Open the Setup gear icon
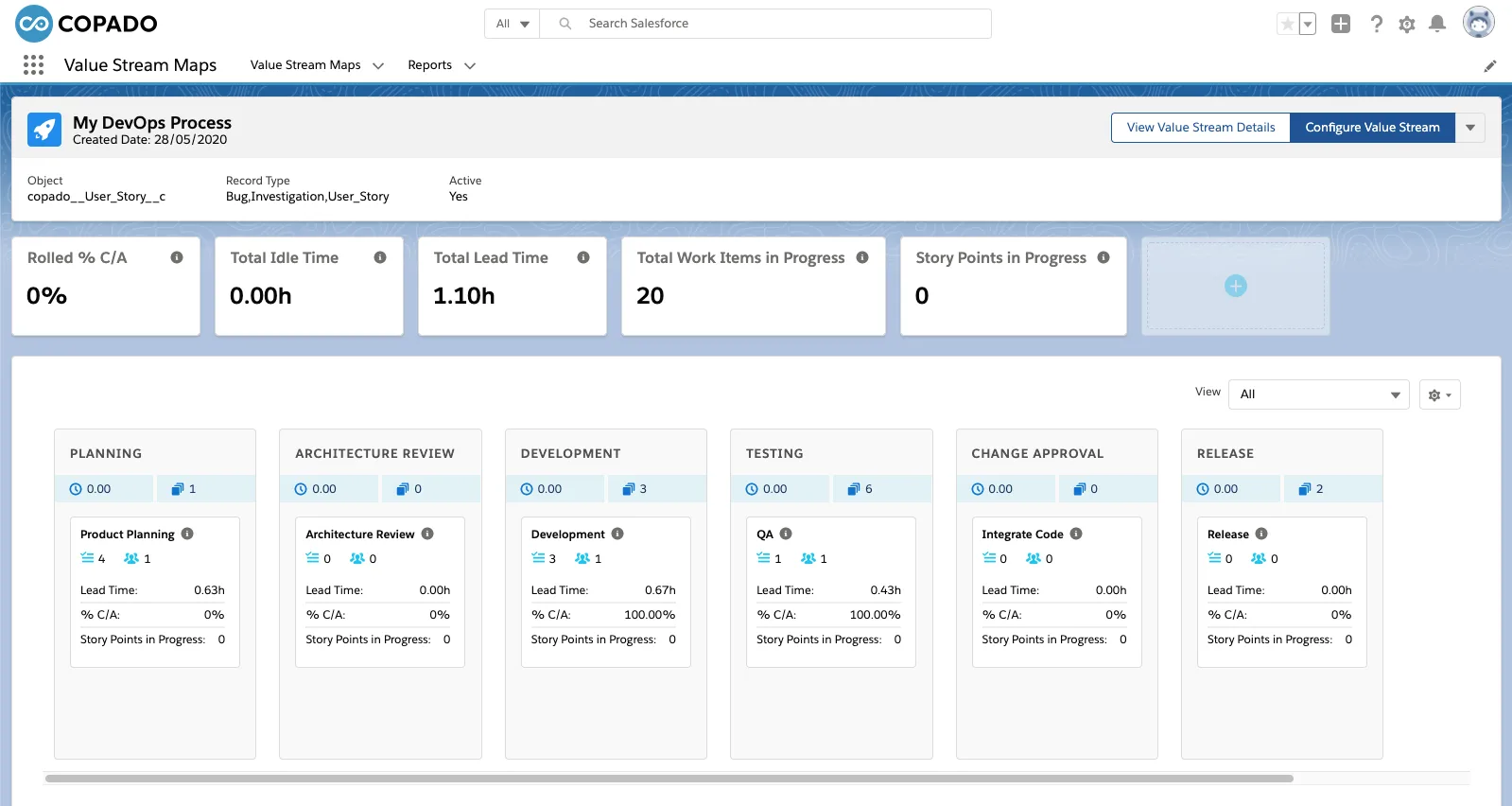Viewport: 1512px width, 806px height. tap(1407, 25)
